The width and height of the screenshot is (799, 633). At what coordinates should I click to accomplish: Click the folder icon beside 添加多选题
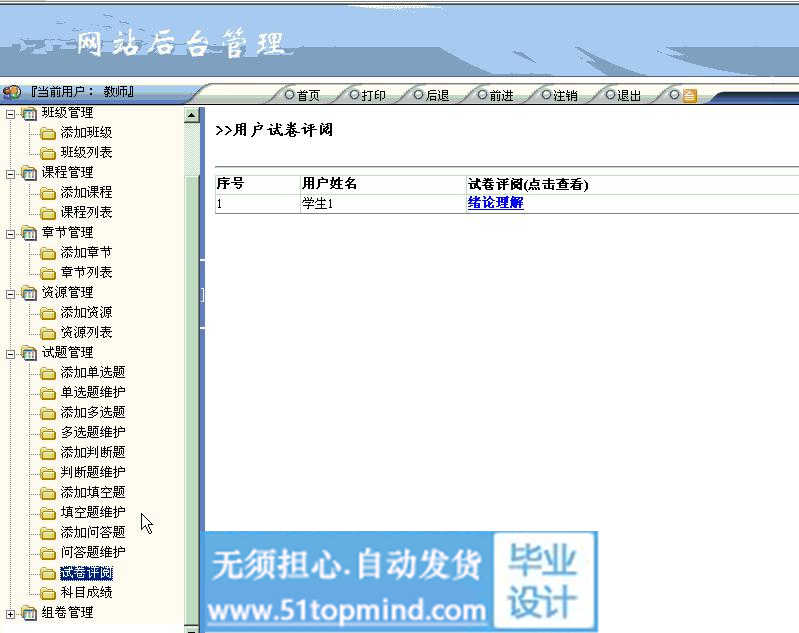(x=48, y=413)
